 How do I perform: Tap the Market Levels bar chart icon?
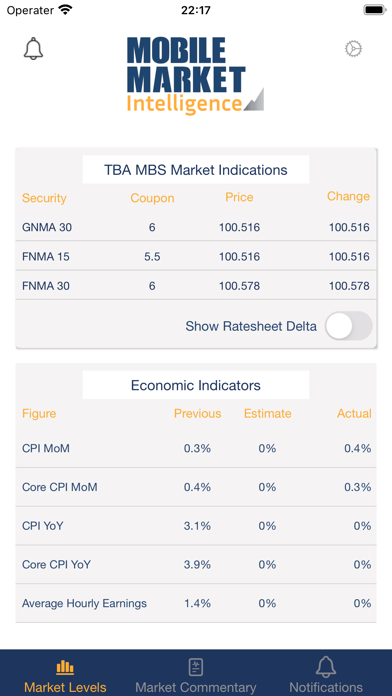65,667
